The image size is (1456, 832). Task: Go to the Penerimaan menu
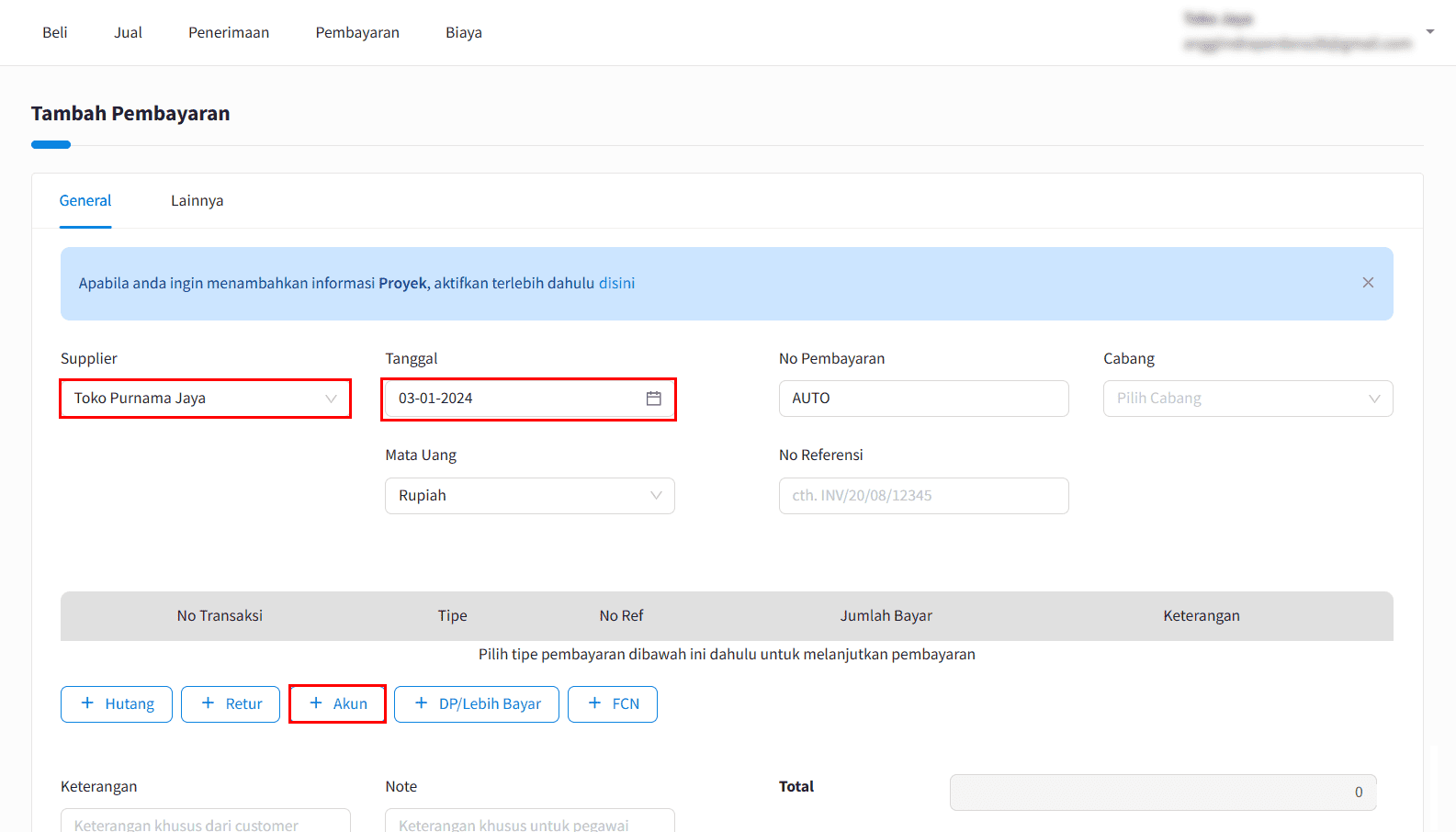point(229,33)
